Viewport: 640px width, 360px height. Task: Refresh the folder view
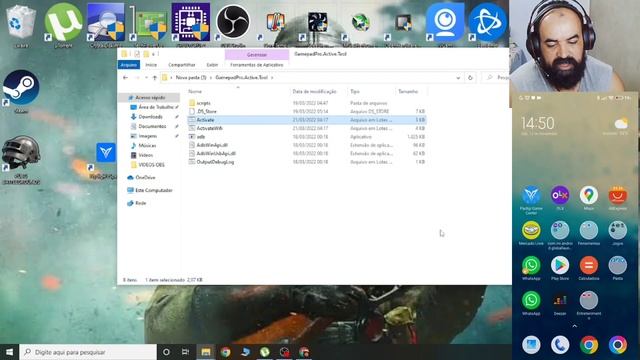pos(470,78)
